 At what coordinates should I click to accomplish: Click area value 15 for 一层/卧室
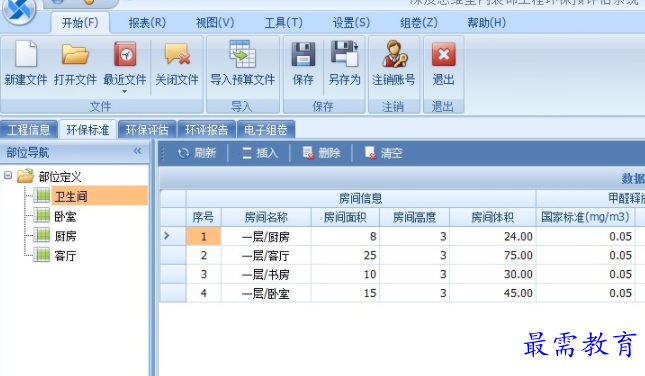(345, 293)
